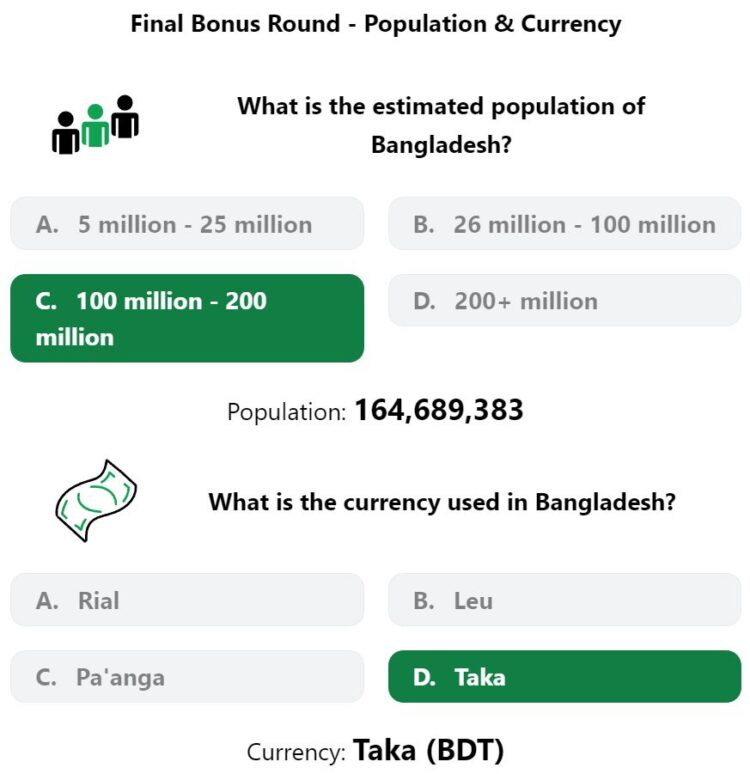Pick the highlighted C. 100 million - 200 million option
Viewport: 750px width, 774px height.
(x=187, y=318)
